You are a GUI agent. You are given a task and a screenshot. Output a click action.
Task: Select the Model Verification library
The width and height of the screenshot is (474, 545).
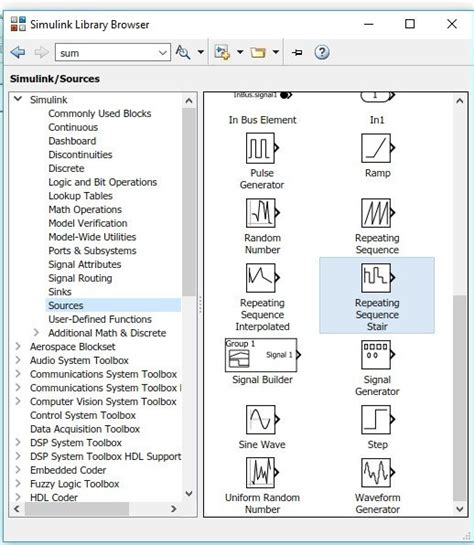click(88, 223)
